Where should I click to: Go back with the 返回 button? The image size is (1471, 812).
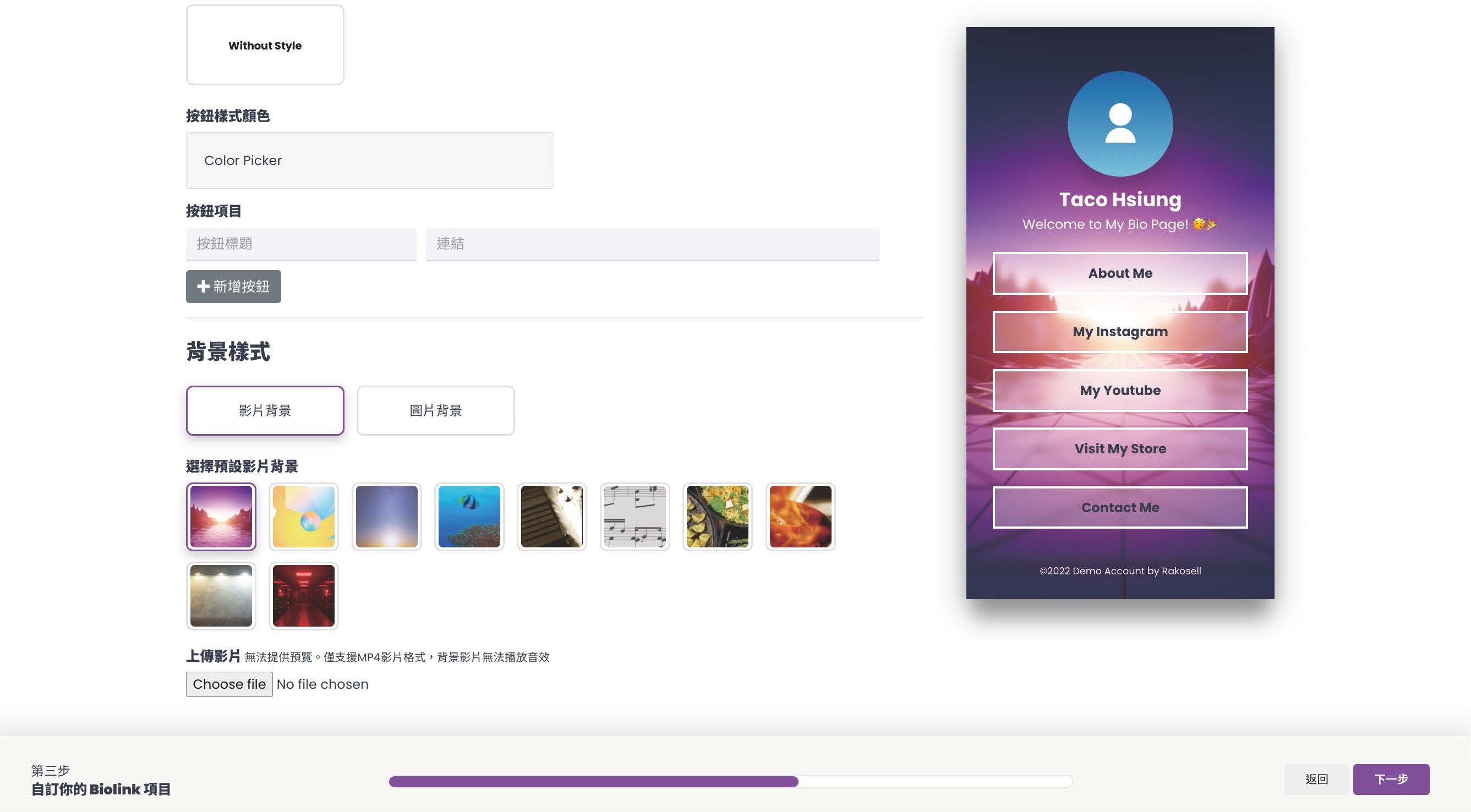[x=1317, y=780]
